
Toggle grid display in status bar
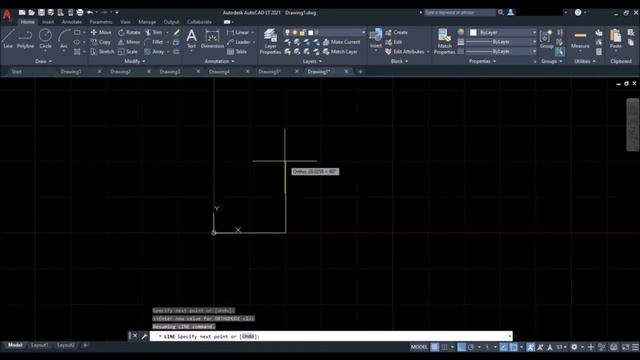(x=435, y=347)
